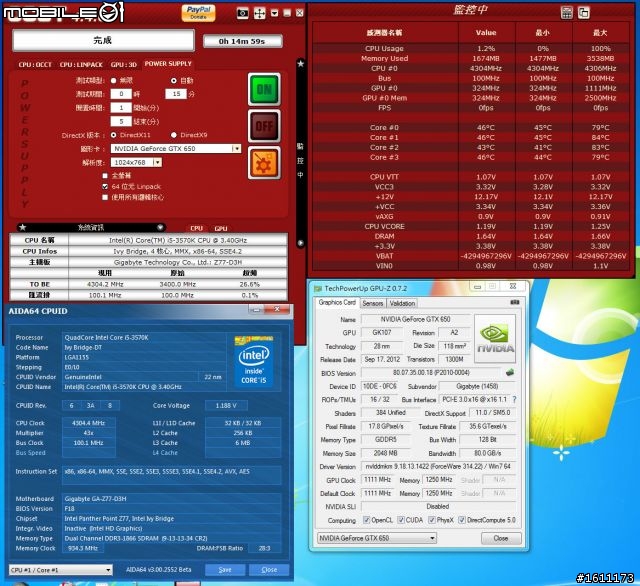This screenshot has height=586, width=640.
Task: Open the 1024x768 resolution dropdown
Action: point(136,162)
